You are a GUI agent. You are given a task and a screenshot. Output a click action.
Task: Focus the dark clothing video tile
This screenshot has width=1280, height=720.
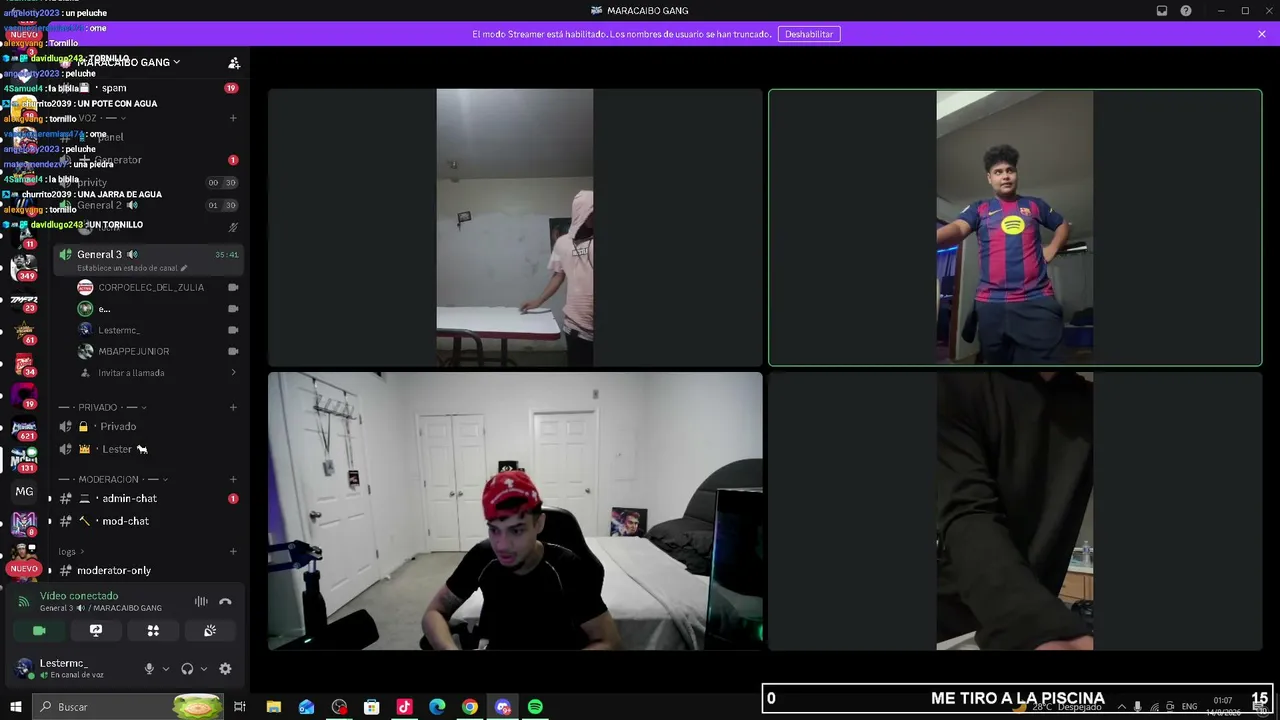pos(1015,511)
